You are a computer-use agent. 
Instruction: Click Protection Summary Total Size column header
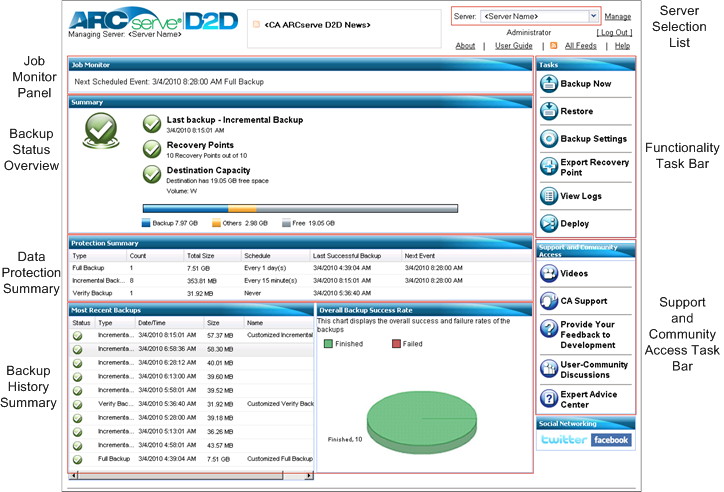[212, 256]
